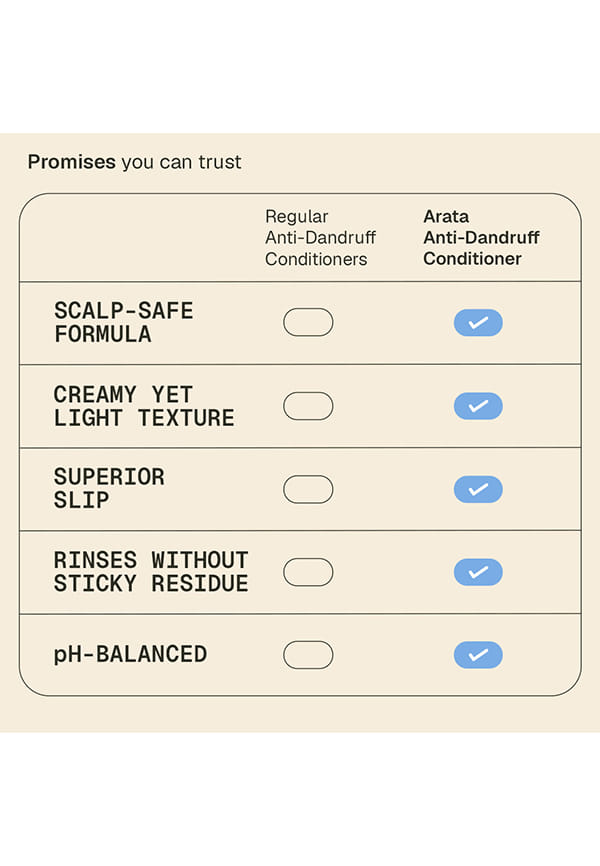Toggle empty pill for Scalp-Safe Formula regular conditioners
Image resolution: width=600 pixels, height=866 pixels.
308,322
